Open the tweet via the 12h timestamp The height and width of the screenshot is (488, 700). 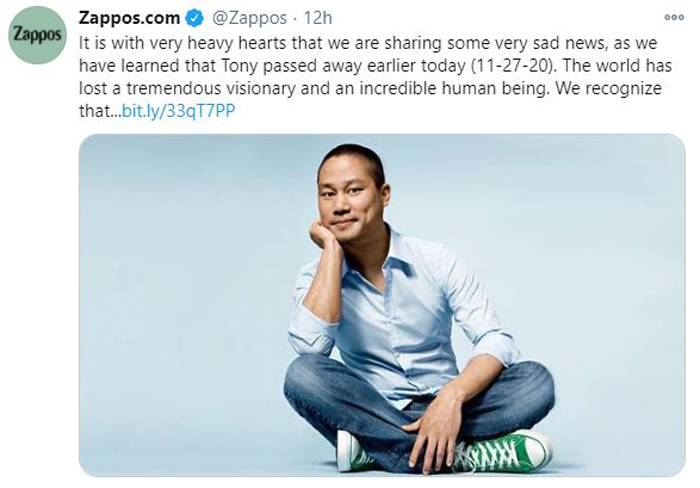(x=318, y=18)
